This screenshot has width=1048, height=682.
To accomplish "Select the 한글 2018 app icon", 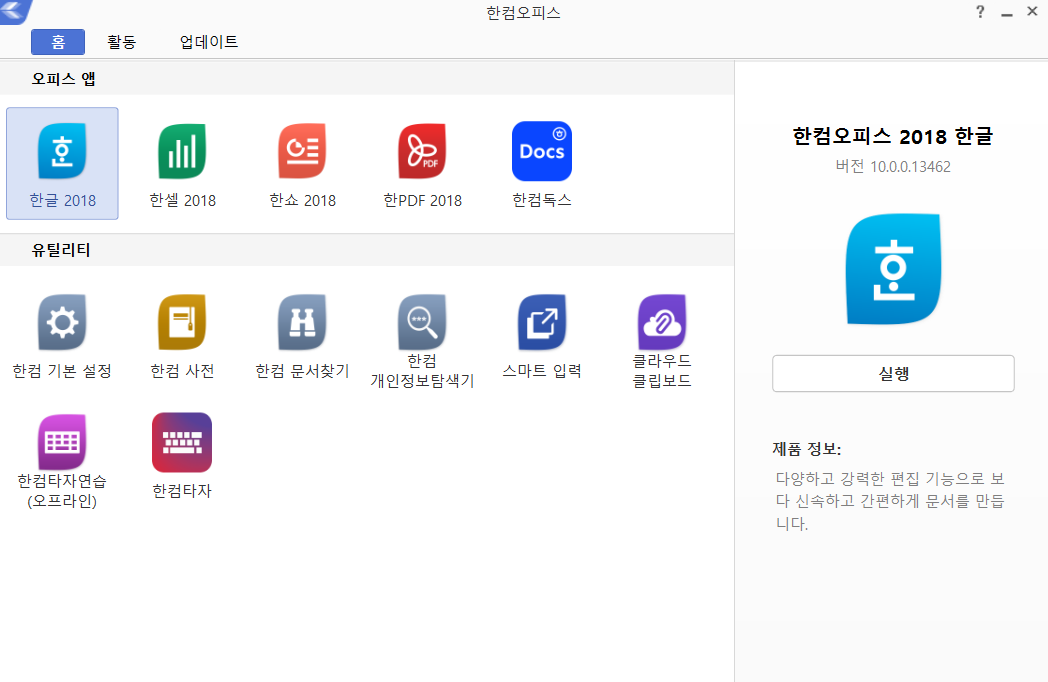I will click(x=62, y=151).
